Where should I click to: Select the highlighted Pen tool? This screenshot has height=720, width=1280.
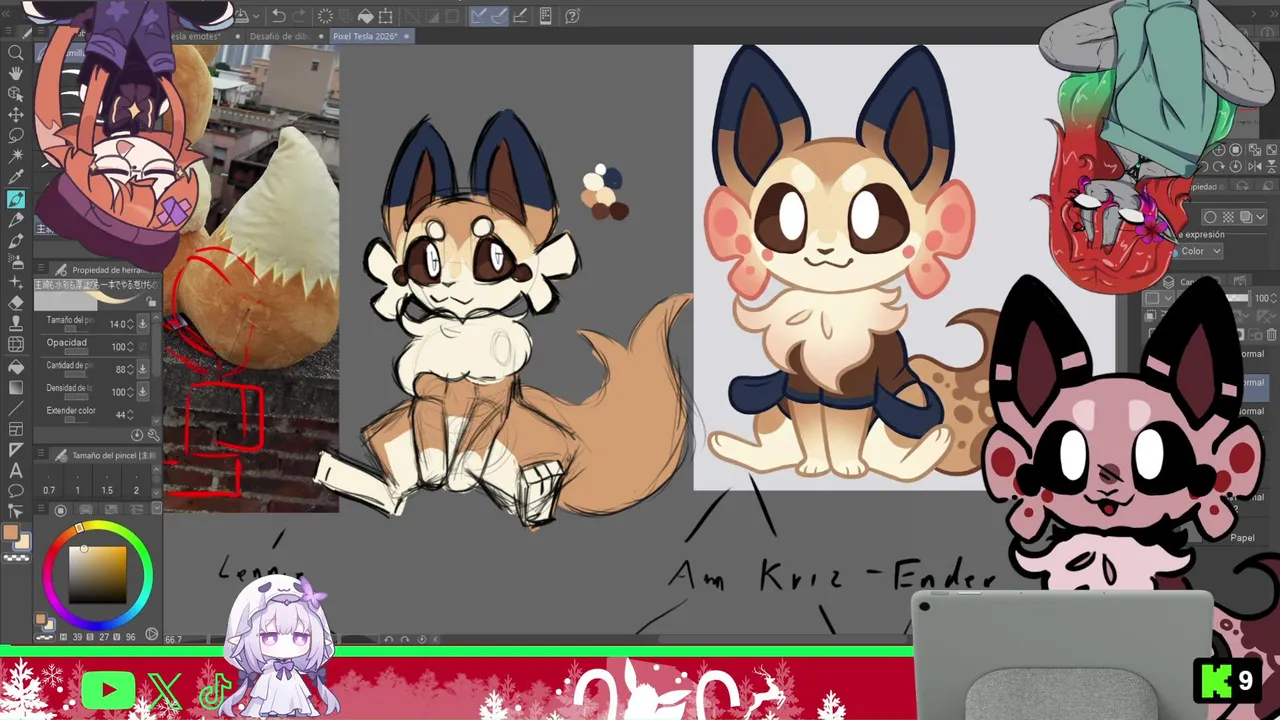tap(16, 199)
